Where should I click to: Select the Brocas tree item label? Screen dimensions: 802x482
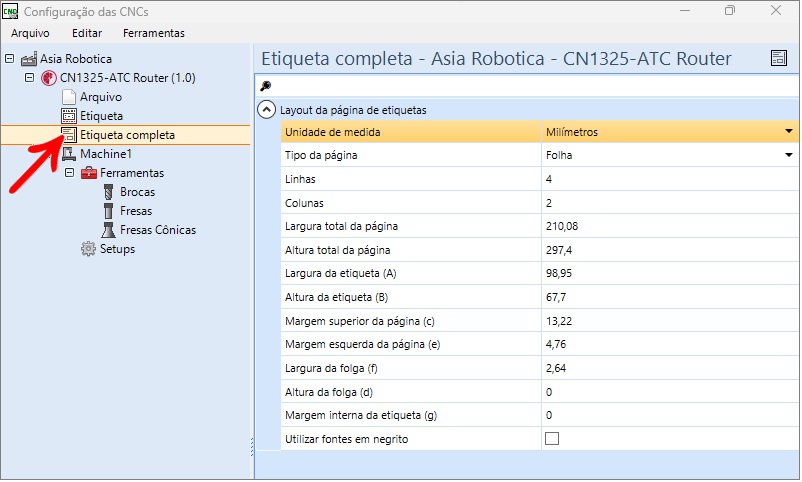tap(138, 192)
